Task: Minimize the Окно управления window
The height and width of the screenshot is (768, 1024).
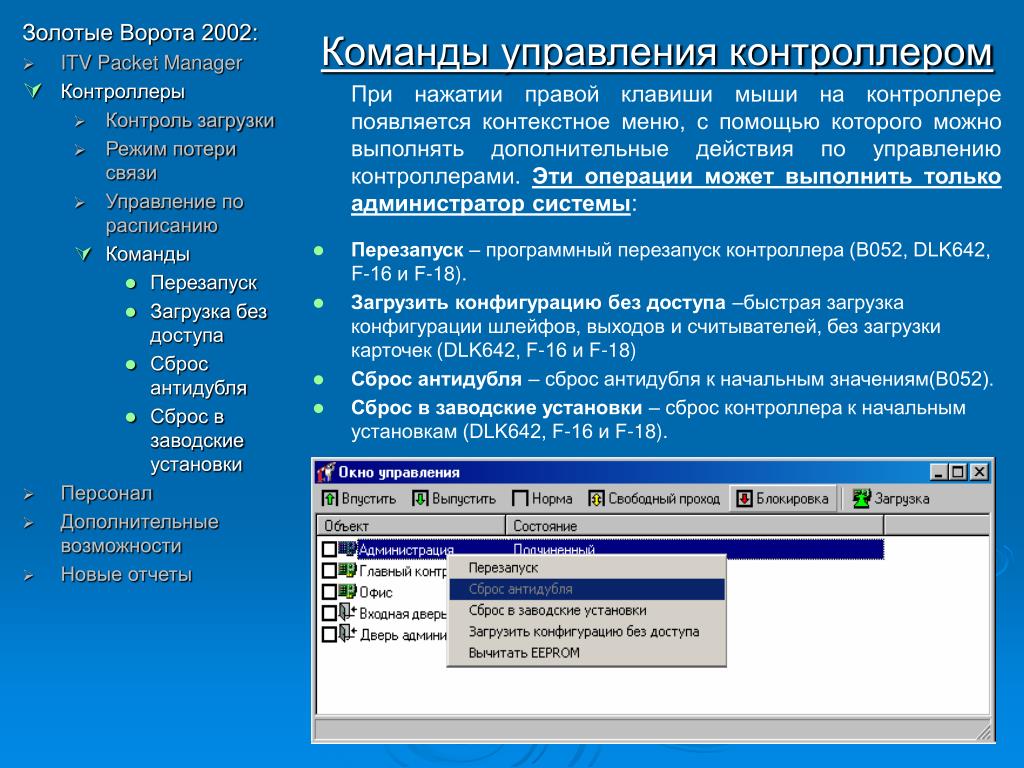Action: click(938, 472)
